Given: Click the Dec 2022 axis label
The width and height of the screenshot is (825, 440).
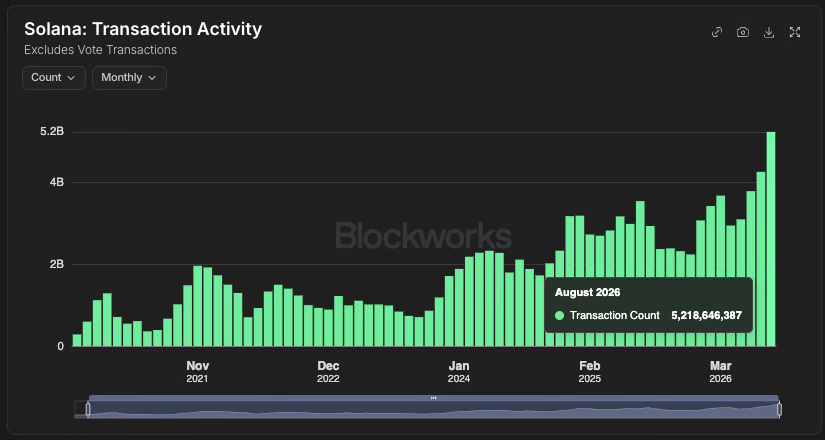Looking at the screenshot, I should coord(328,372).
